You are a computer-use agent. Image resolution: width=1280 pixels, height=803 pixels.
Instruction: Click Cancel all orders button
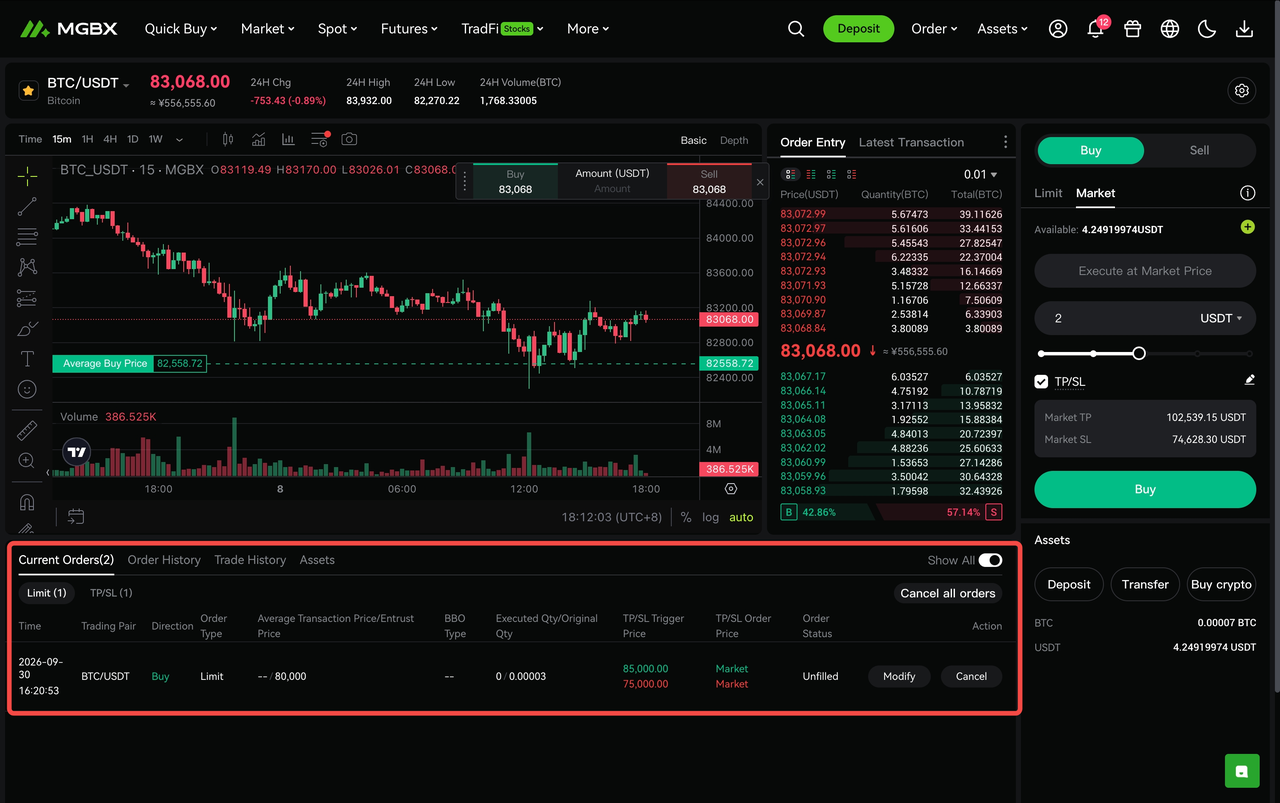coord(948,593)
